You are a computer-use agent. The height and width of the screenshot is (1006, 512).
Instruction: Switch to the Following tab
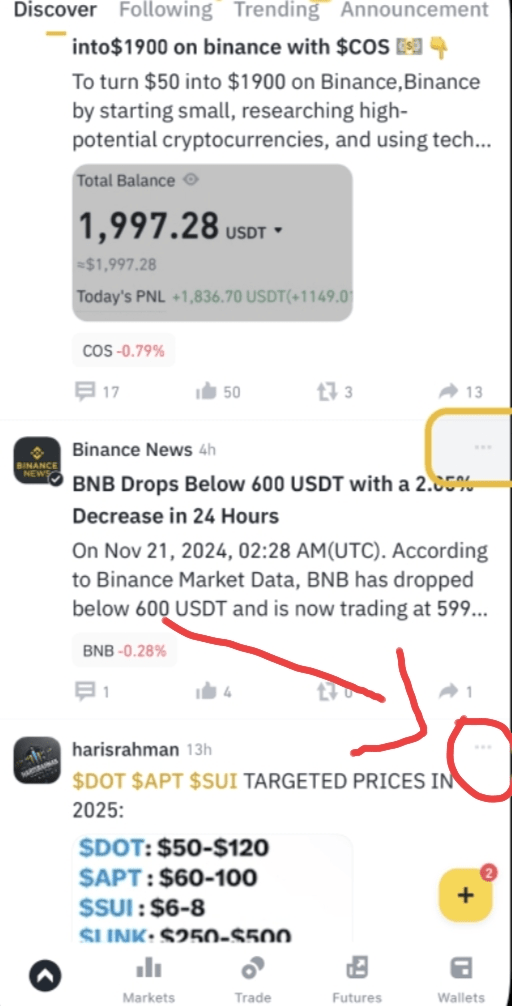pyautogui.click(x=166, y=10)
